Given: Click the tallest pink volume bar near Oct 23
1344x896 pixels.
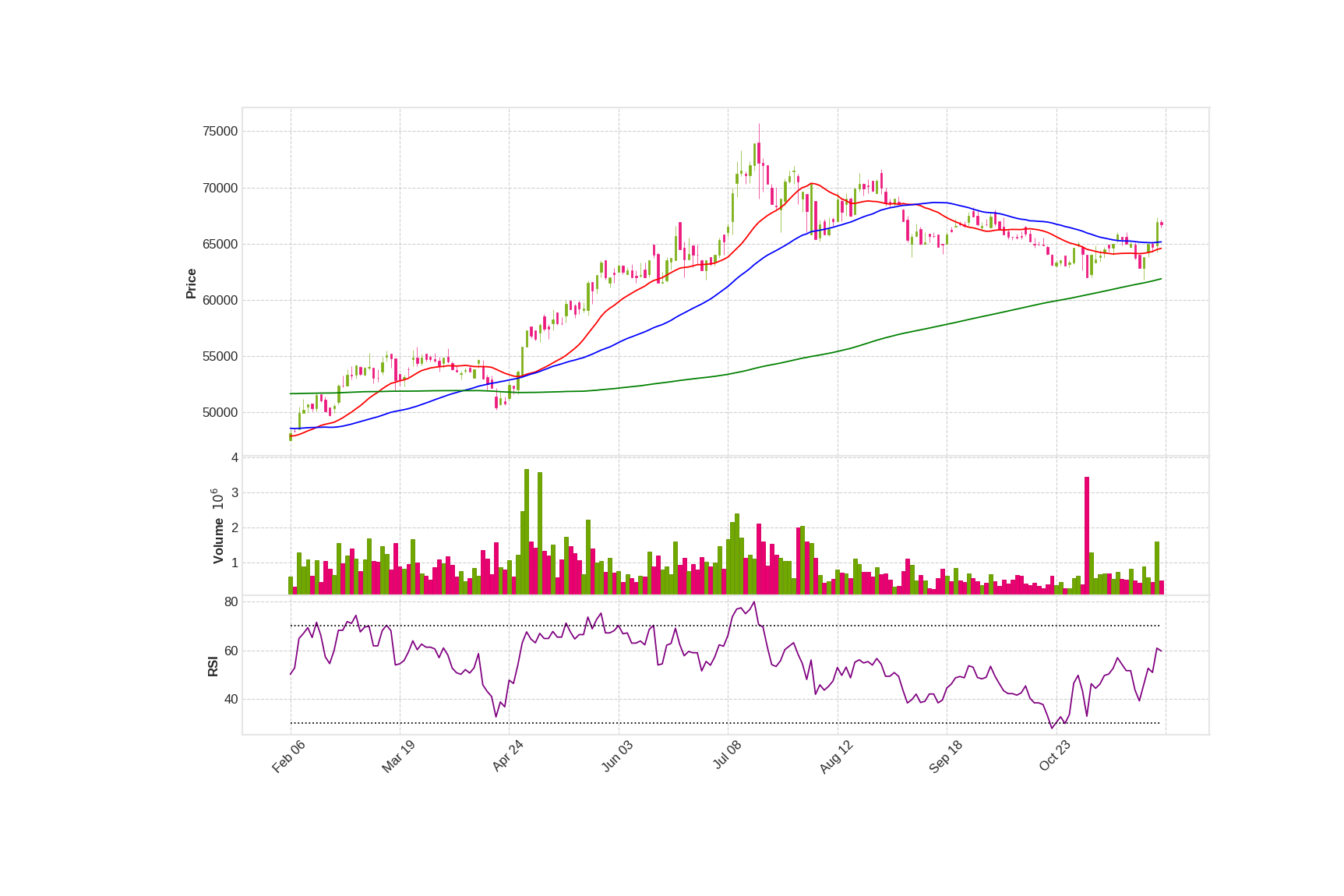Looking at the screenshot, I should click(x=1087, y=536).
